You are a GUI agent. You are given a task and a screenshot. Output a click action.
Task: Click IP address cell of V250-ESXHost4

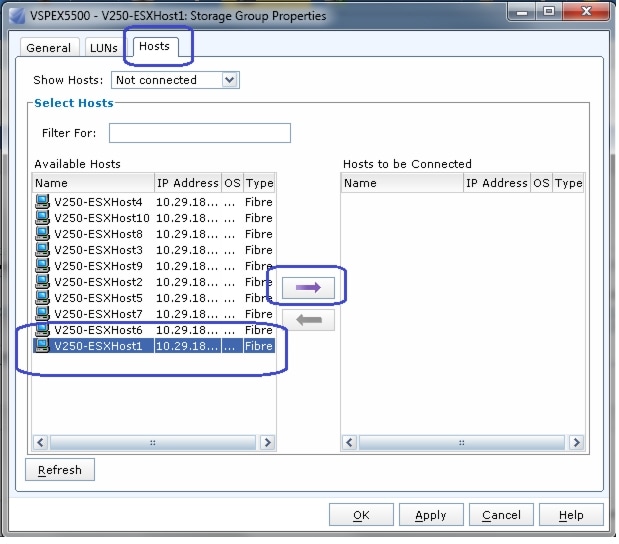click(187, 202)
